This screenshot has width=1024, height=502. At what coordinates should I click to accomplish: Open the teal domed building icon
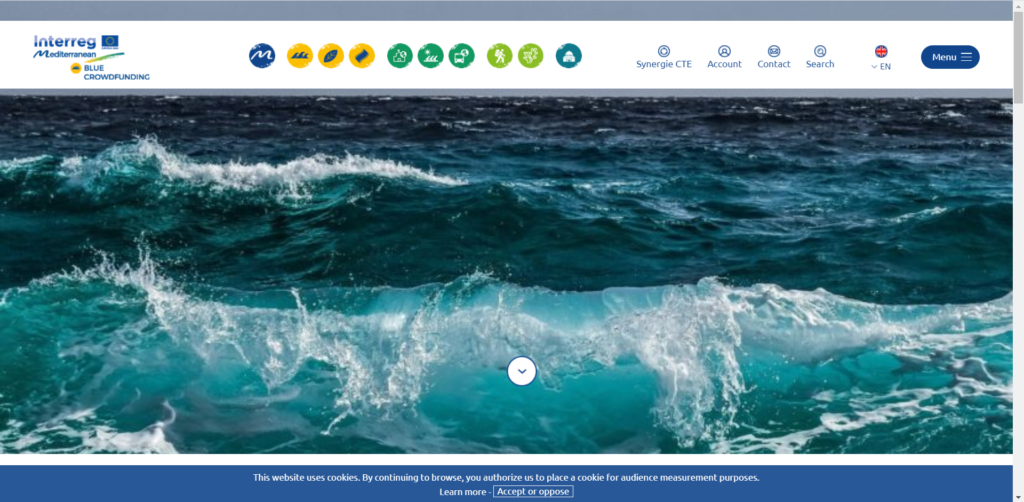pos(569,56)
